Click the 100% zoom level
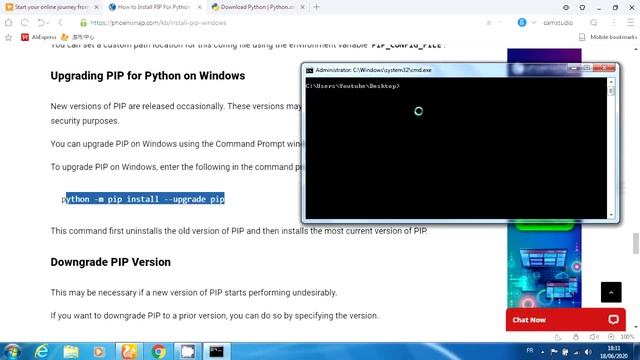 click(x=627, y=337)
